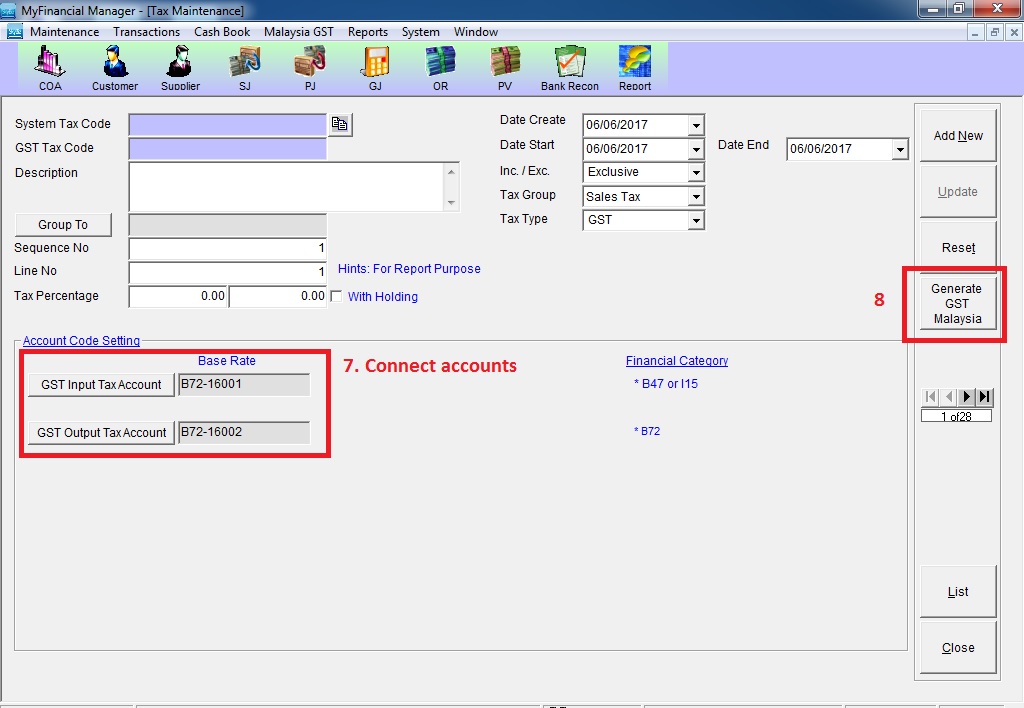Open the PJ purchase journal icon

[310, 66]
